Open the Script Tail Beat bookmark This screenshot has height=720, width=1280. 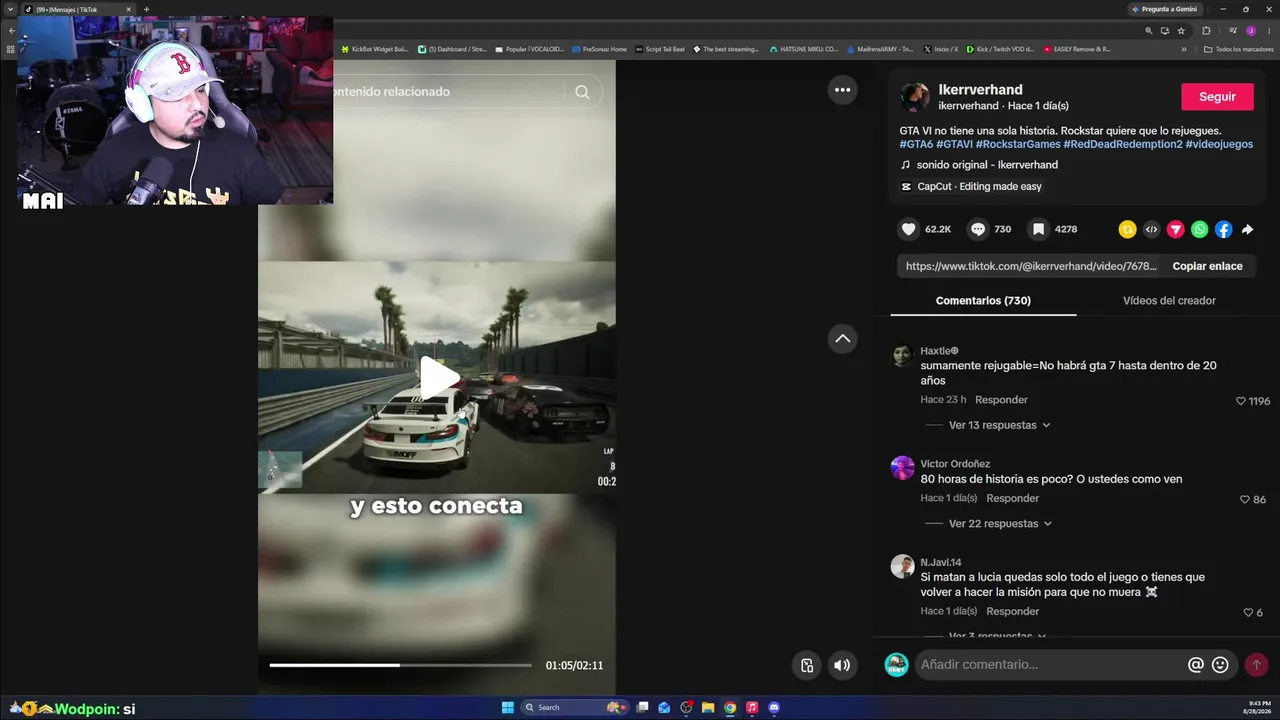(x=660, y=49)
